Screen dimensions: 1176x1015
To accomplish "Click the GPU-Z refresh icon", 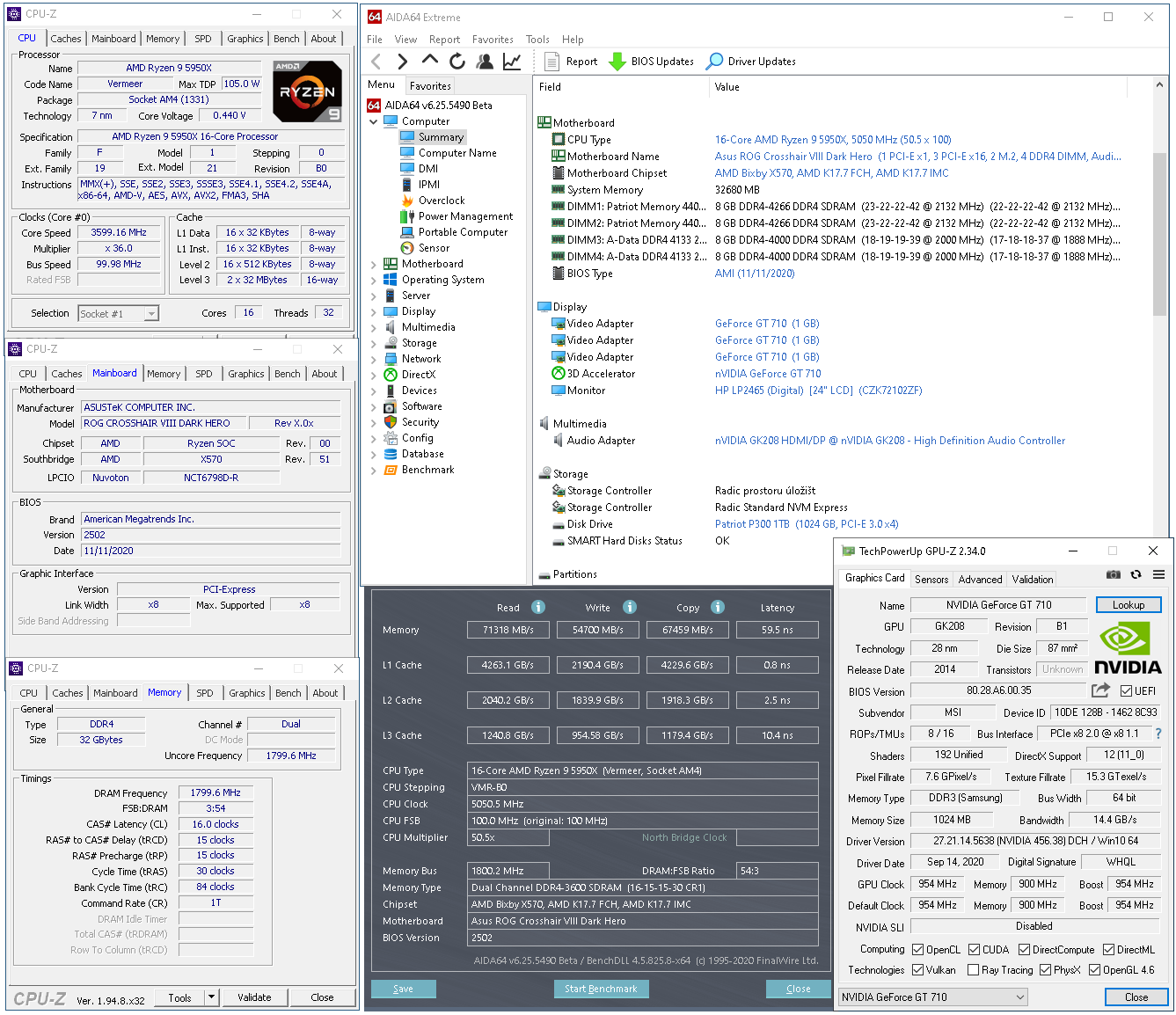I will coord(1136,574).
